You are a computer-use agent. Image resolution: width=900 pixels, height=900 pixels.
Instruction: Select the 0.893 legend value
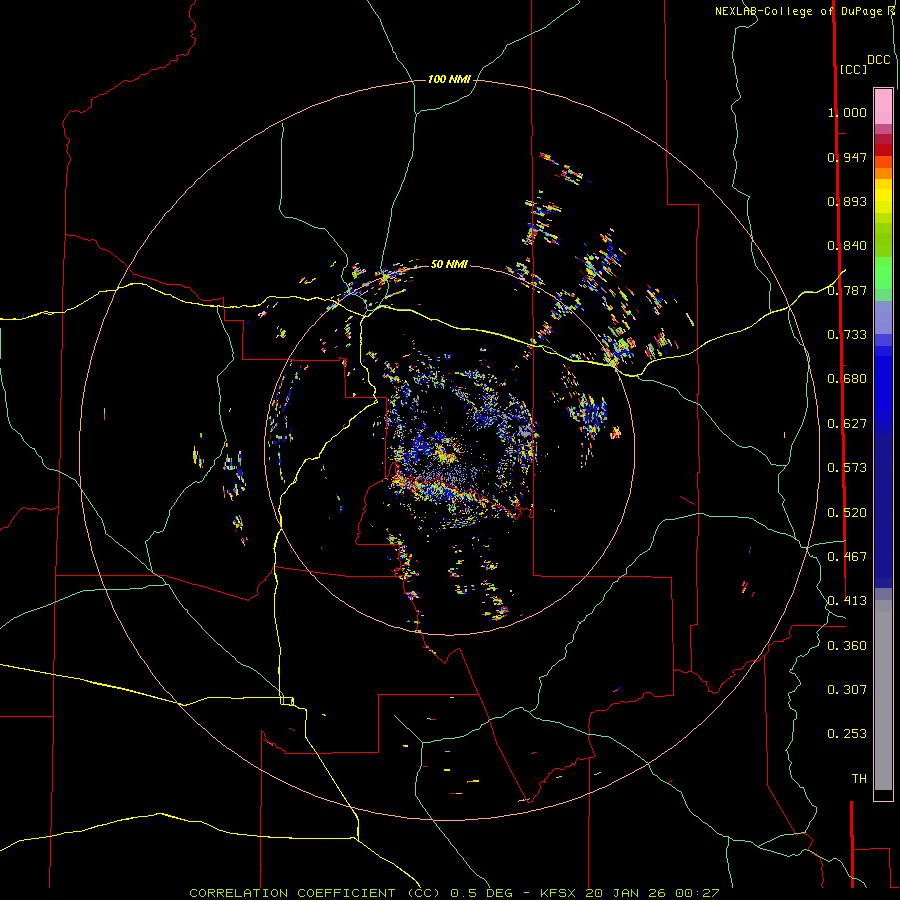coord(847,201)
